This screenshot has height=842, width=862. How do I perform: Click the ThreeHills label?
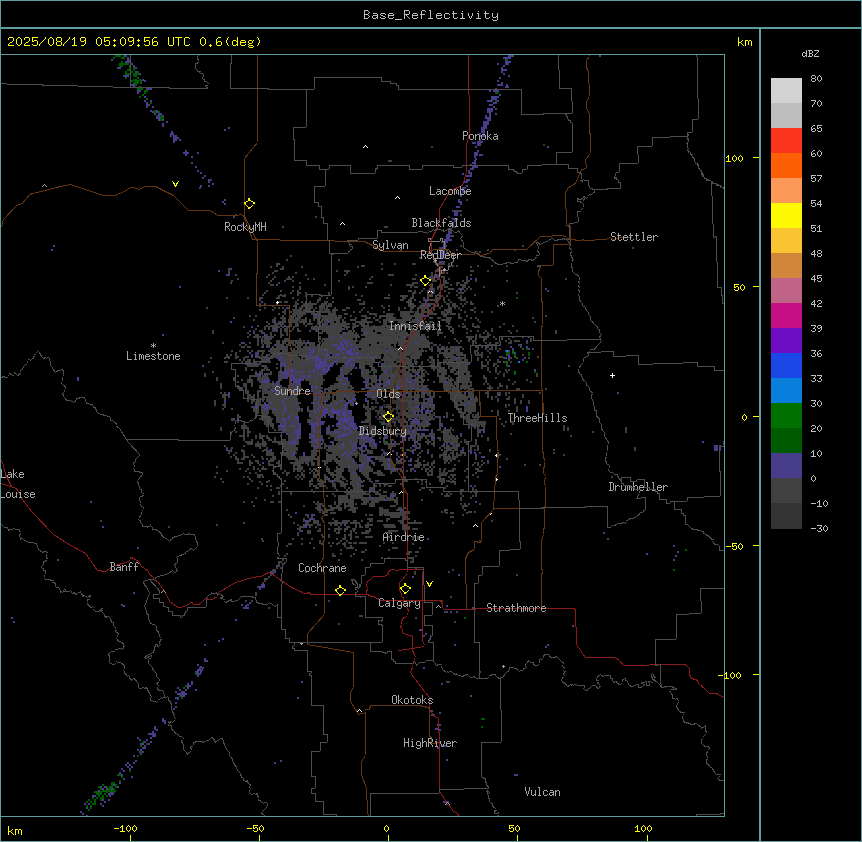[x=537, y=418]
